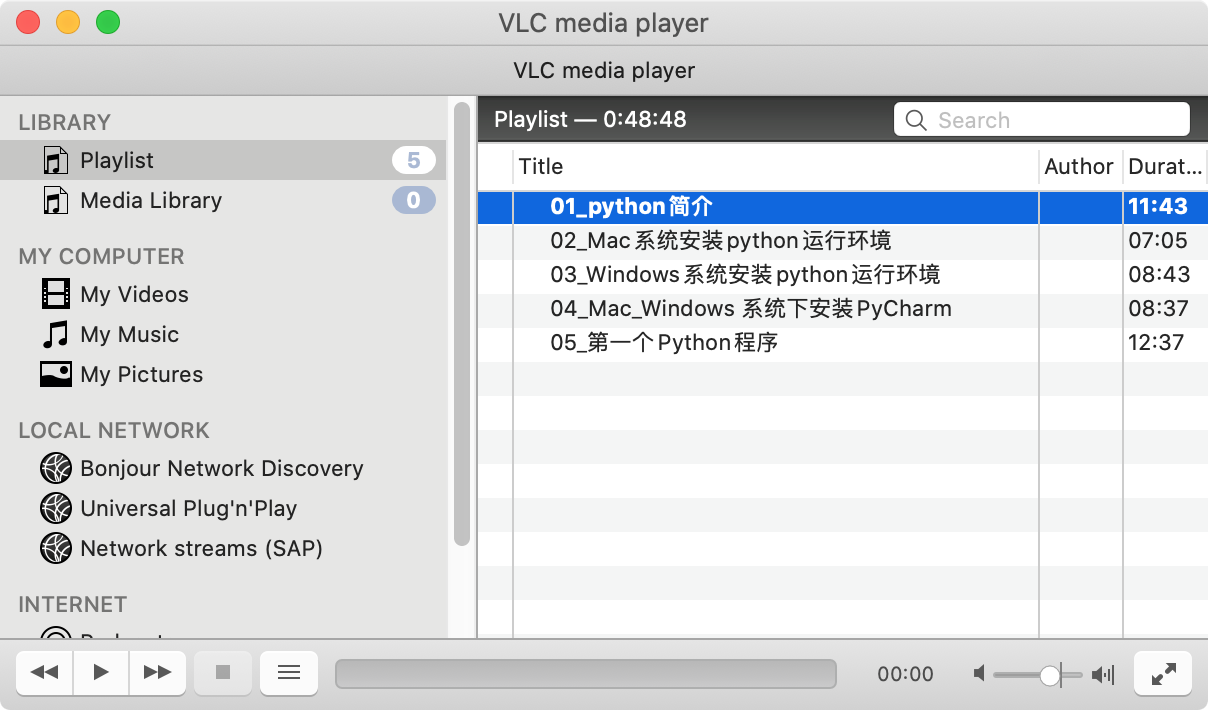Click the 12:37 duration cell
The image size is (1208, 710).
click(x=1158, y=342)
